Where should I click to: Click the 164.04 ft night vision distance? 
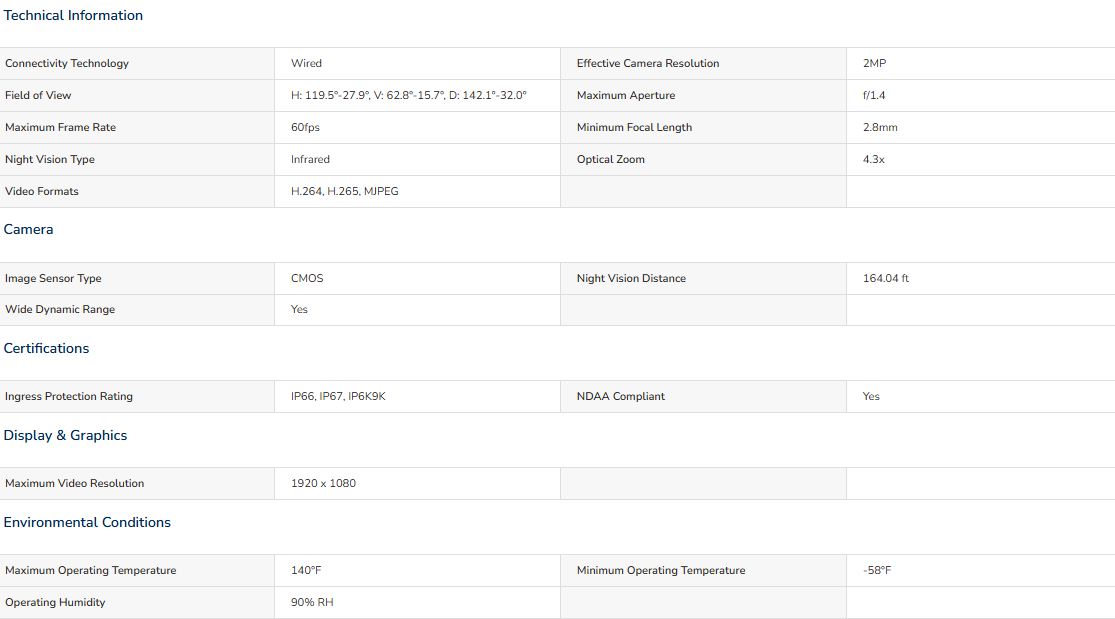pos(886,278)
